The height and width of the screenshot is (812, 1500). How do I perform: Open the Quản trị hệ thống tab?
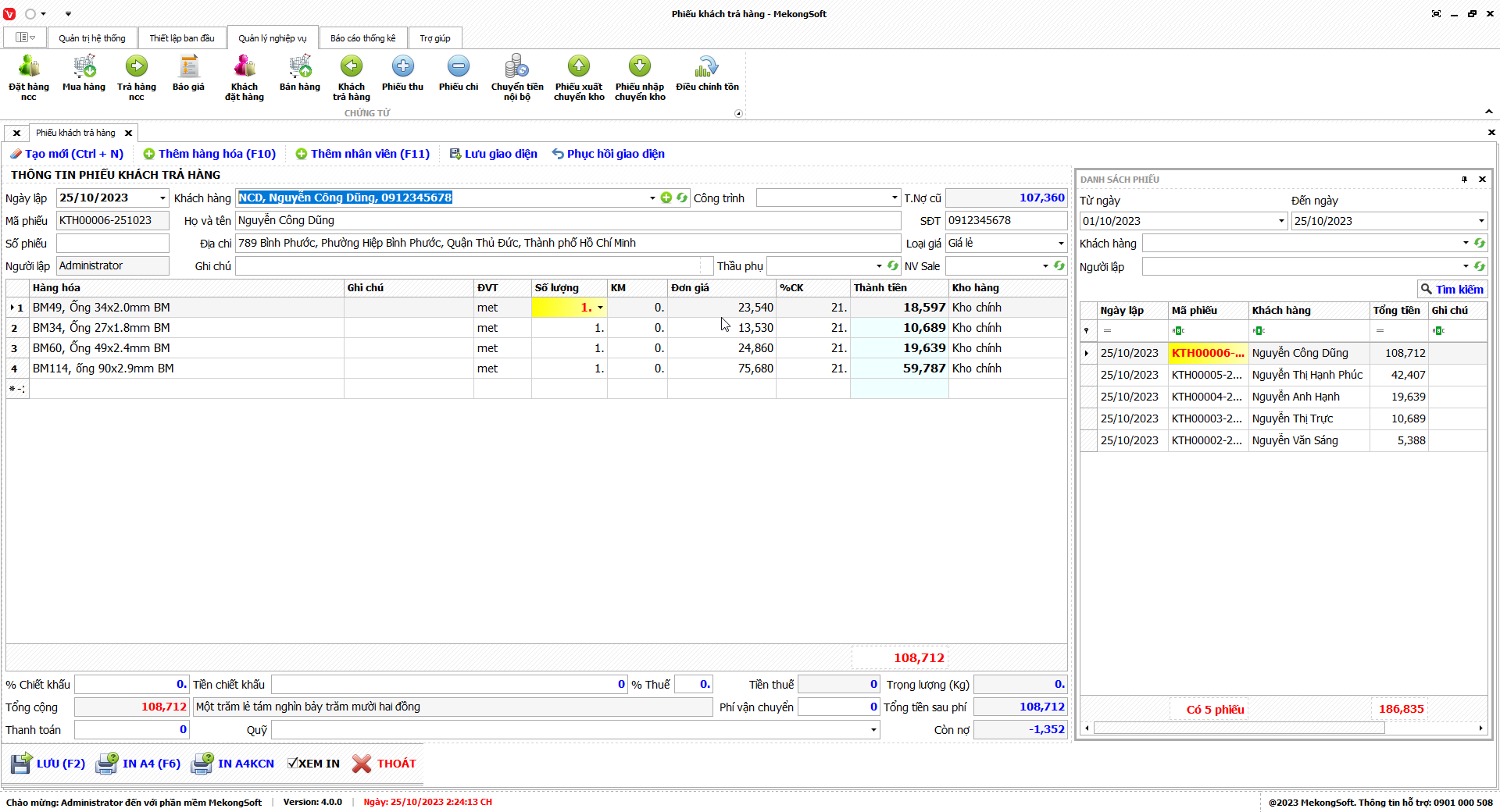click(91, 38)
